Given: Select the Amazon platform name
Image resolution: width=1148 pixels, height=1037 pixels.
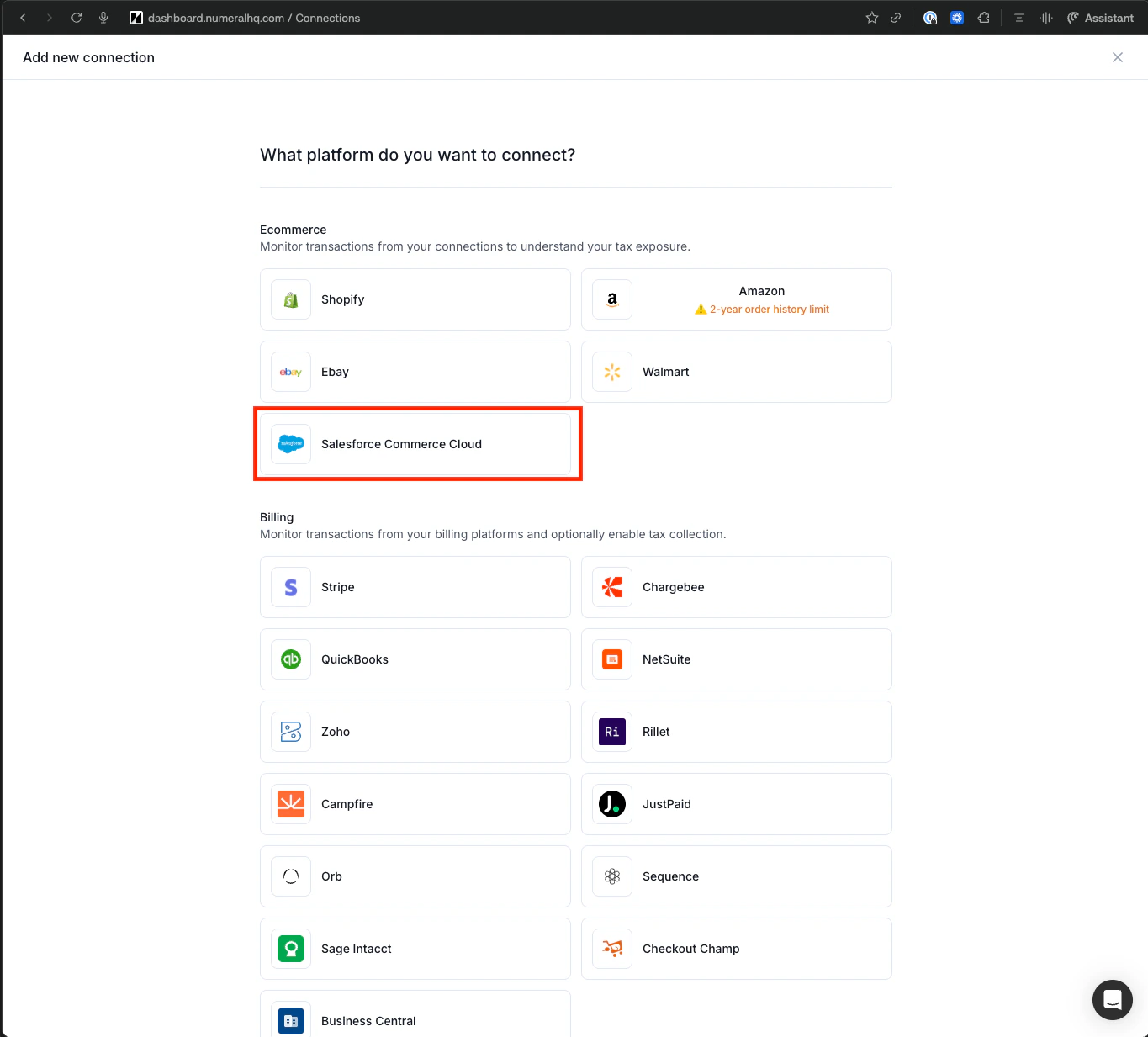Looking at the screenshot, I should point(762,291).
